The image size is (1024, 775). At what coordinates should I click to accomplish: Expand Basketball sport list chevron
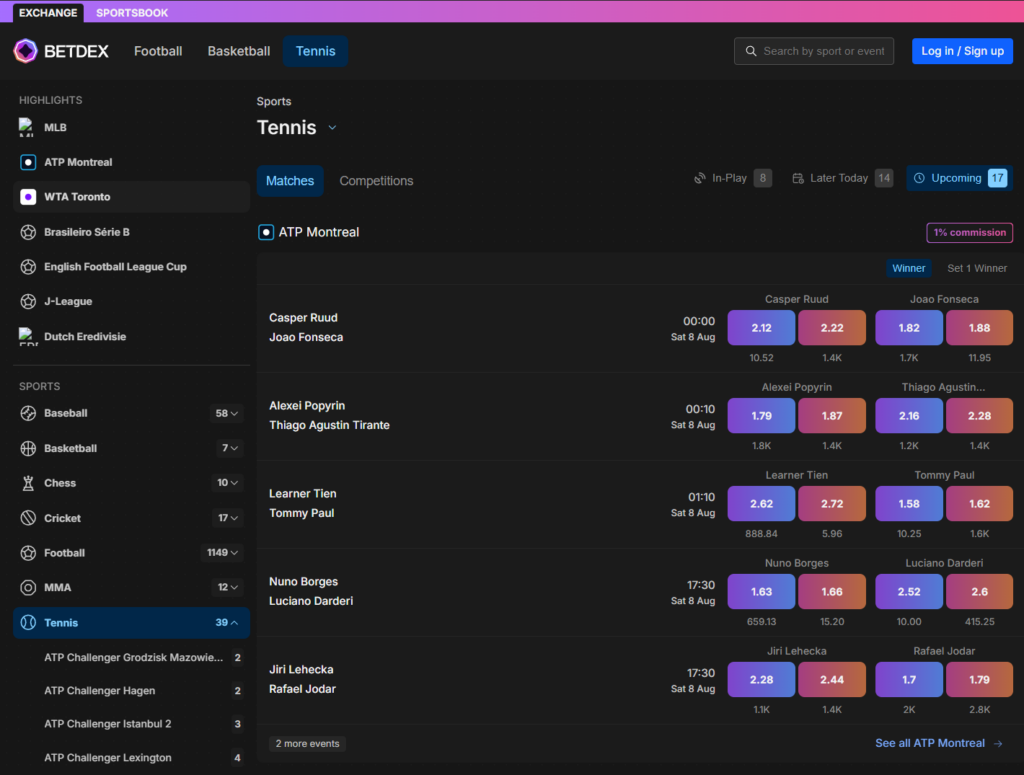(234, 448)
